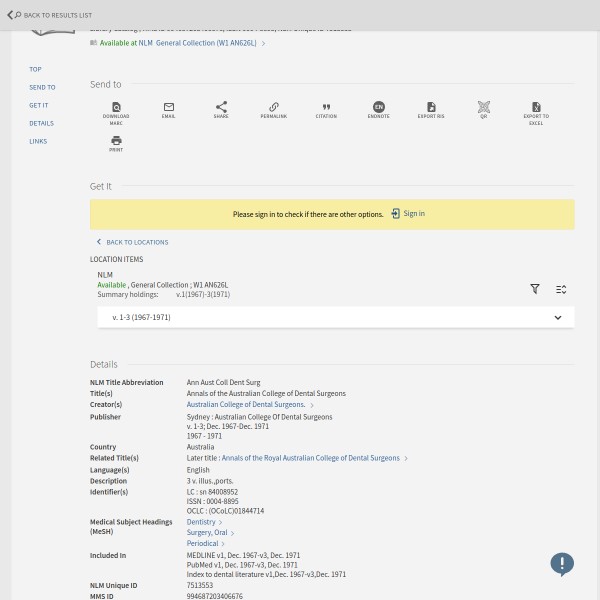Generate the QR code icon
Viewport: 600px width, 600px height.
coord(483,107)
